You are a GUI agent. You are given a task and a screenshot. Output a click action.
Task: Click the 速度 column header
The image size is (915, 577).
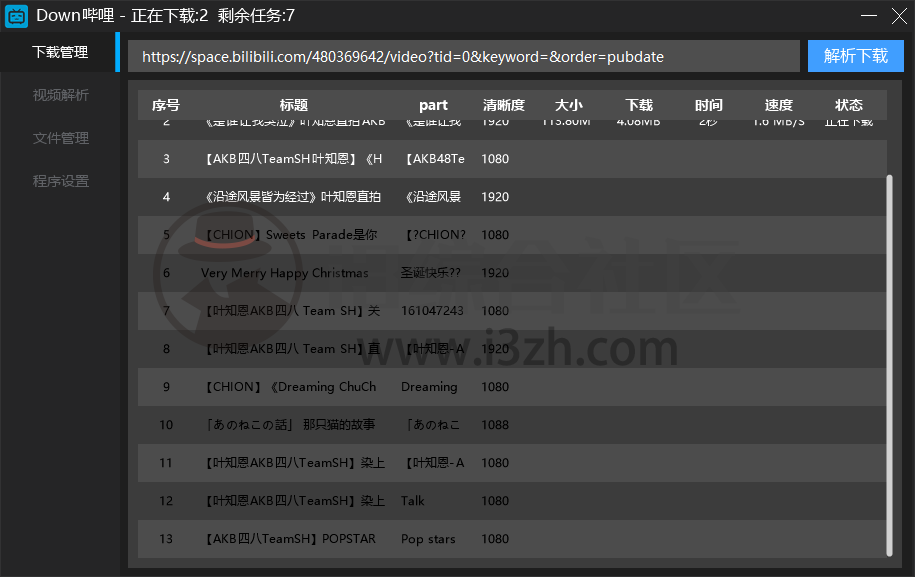point(778,105)
